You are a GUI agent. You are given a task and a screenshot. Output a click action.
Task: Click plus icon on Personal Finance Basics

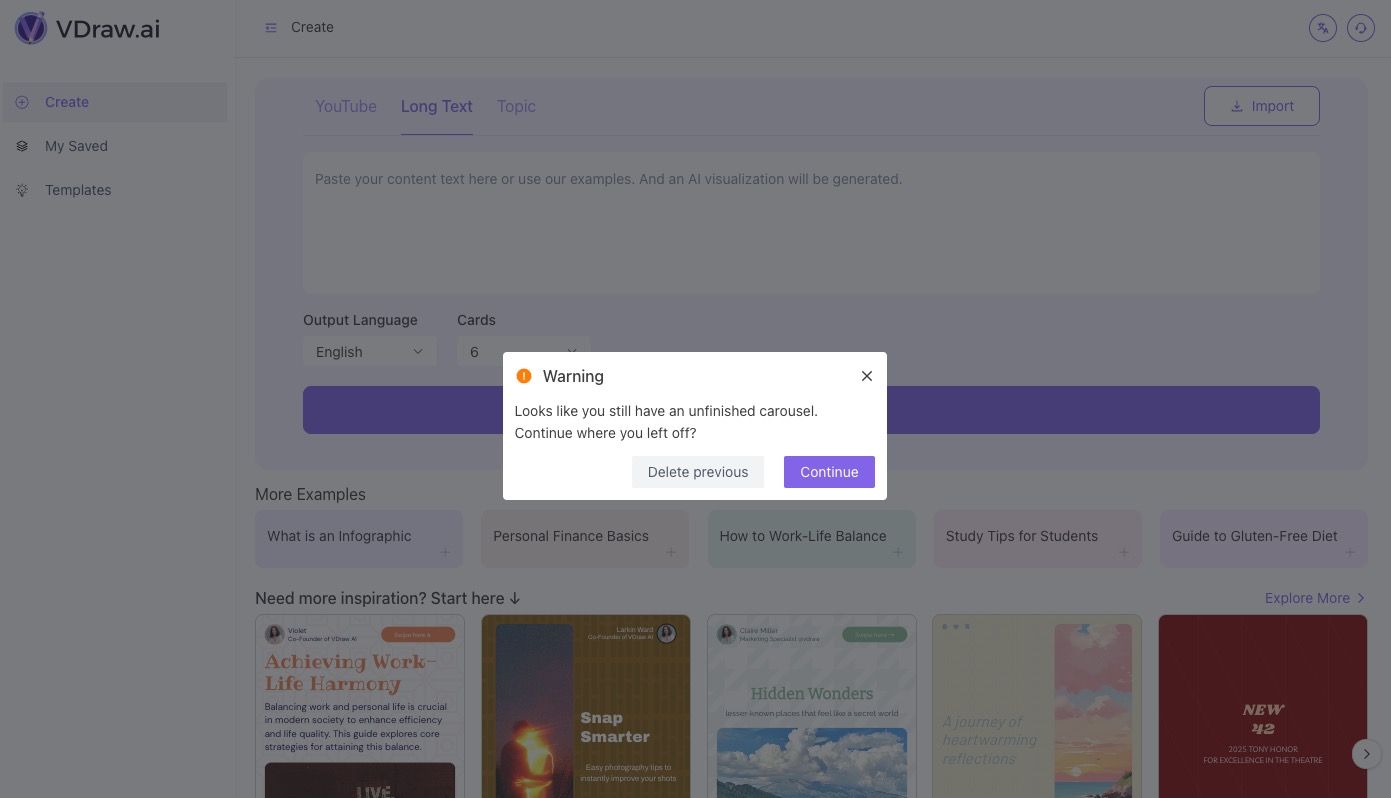[x=671, y=552]
